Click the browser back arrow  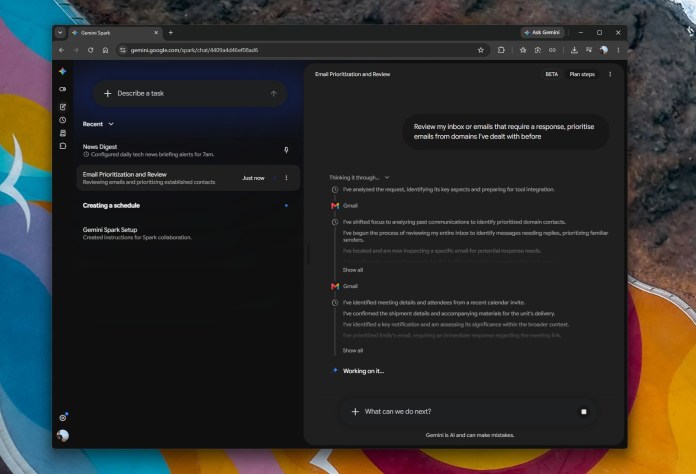click(x=62, y=50)
